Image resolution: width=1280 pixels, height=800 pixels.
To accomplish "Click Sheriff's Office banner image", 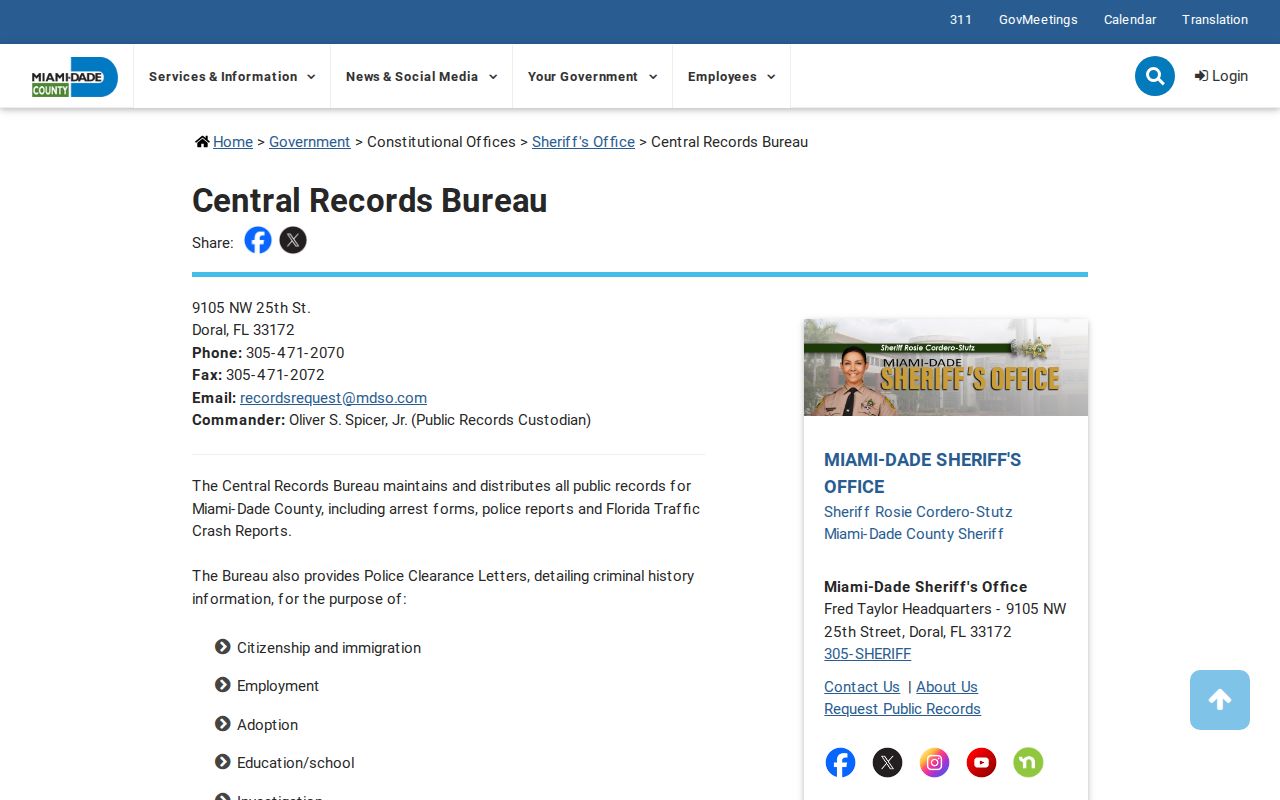I will click(946, 367).
